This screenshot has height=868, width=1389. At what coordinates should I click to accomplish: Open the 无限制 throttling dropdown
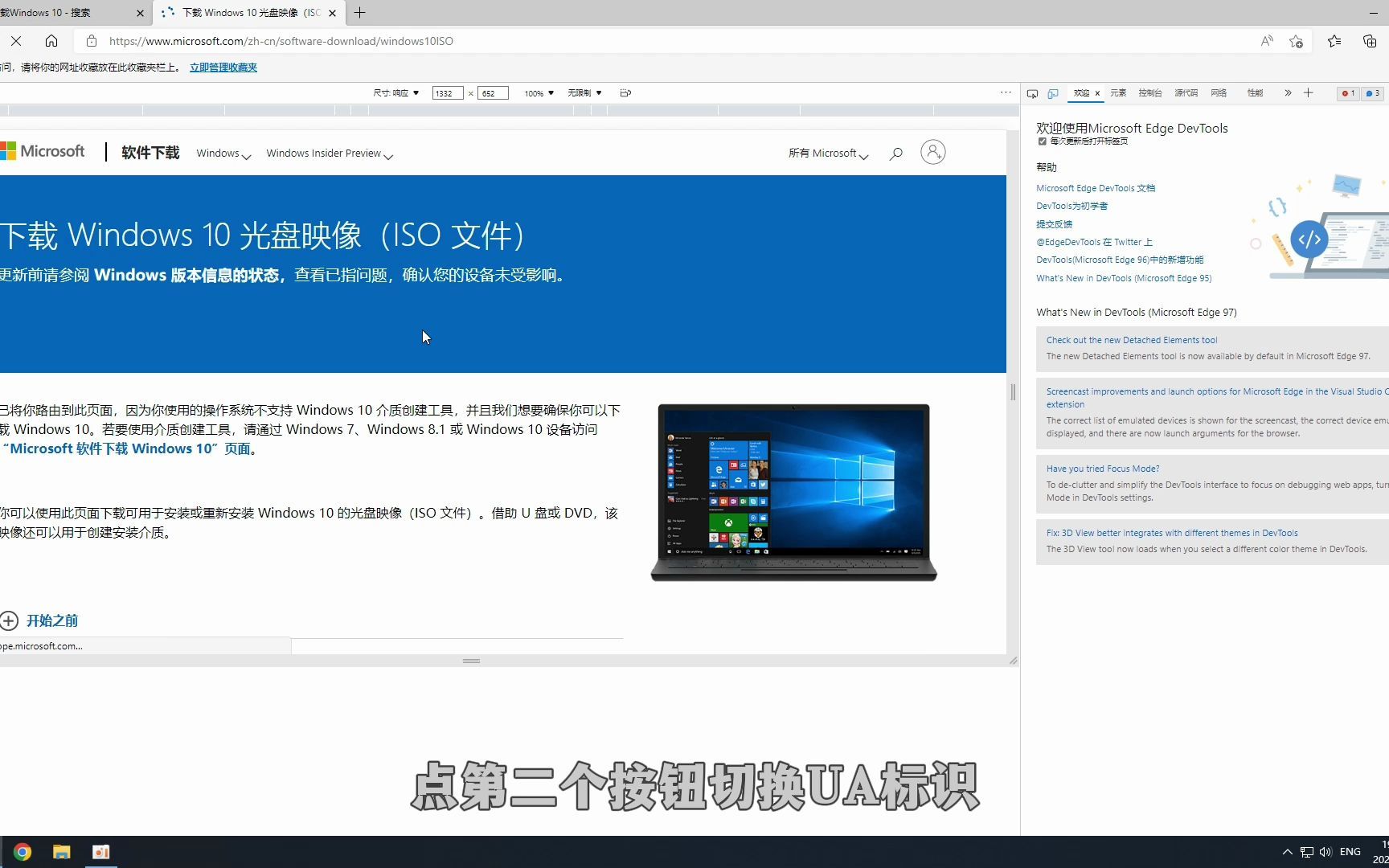pyautogui.click(x=585, y=93)
